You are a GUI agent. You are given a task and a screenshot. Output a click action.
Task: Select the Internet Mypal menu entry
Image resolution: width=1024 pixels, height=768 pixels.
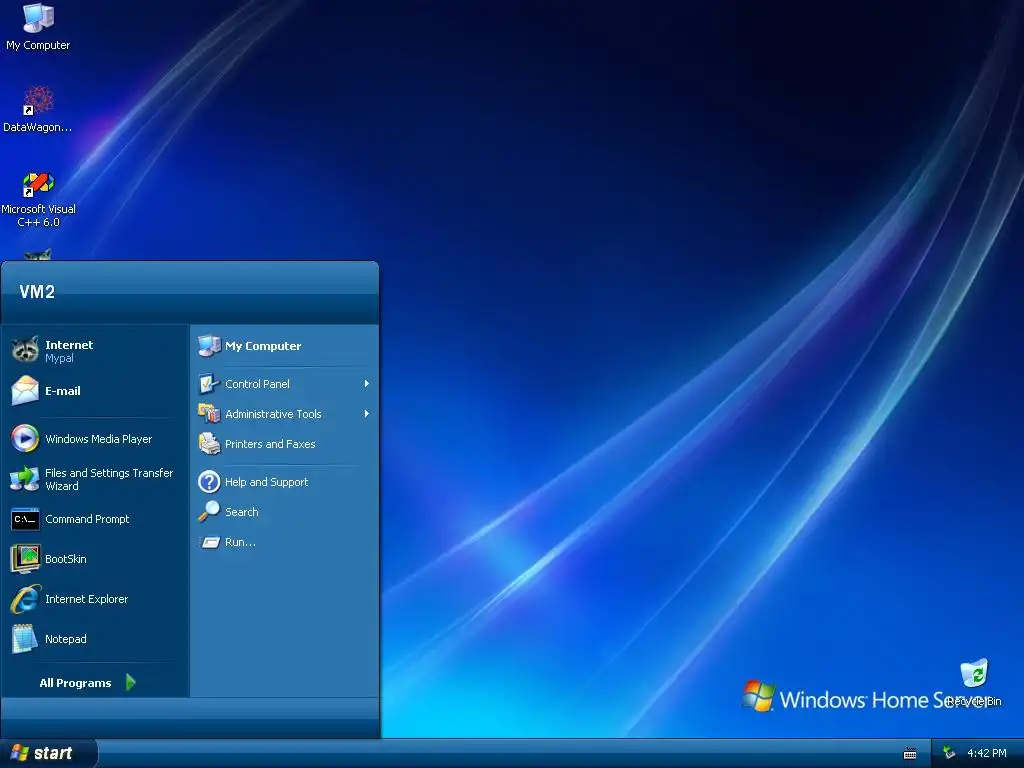click(95, 351)
